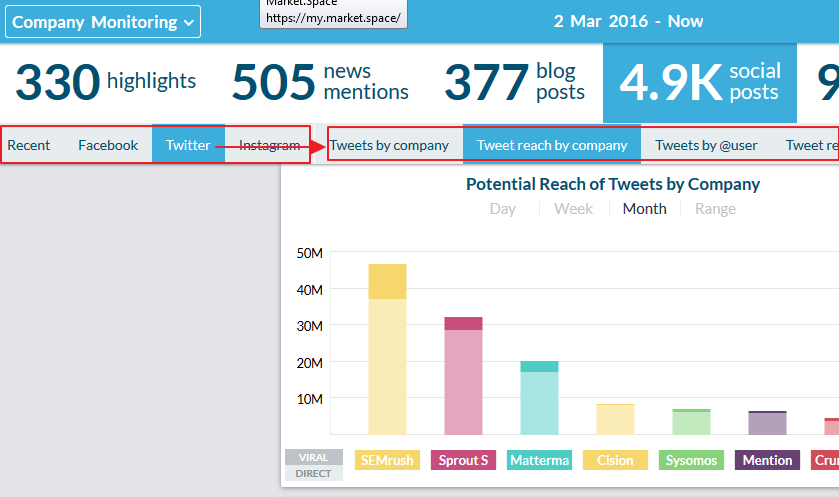Switch to the Facebook tab
839x497 pixels.
pyautogui.click(x=108, y=145)
